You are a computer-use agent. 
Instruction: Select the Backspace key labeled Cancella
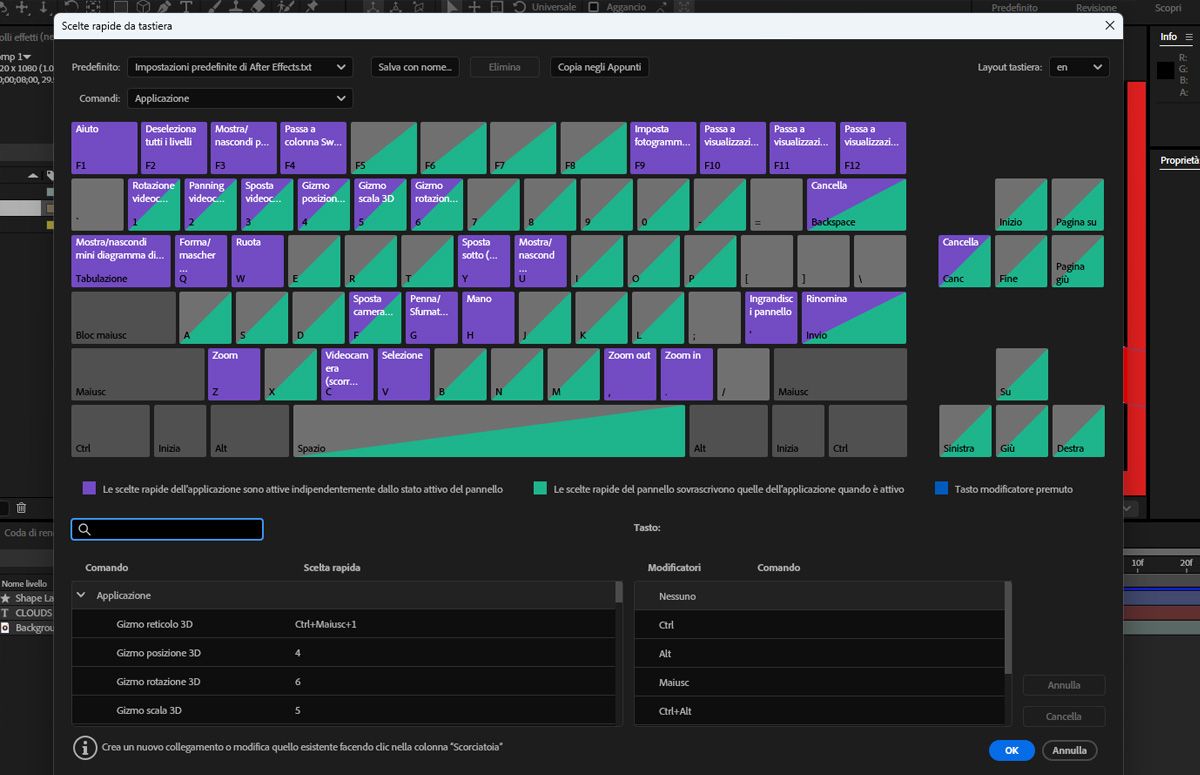coord(856,205)
